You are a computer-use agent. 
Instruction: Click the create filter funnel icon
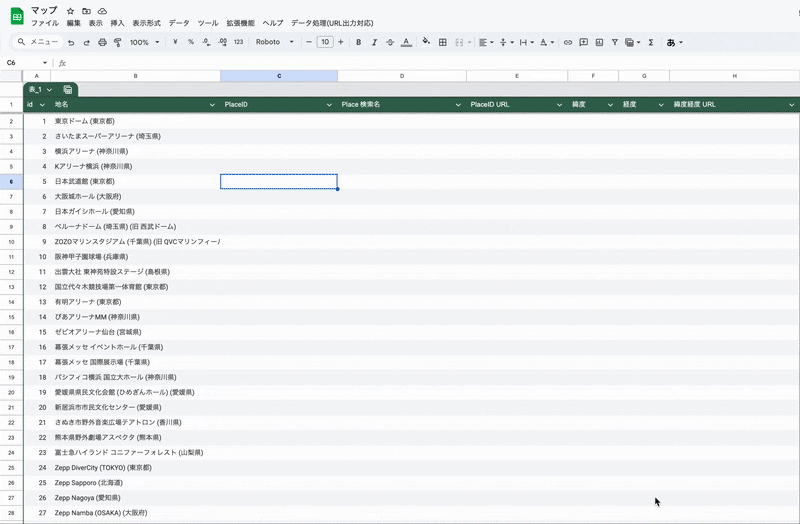click(615, 42)
